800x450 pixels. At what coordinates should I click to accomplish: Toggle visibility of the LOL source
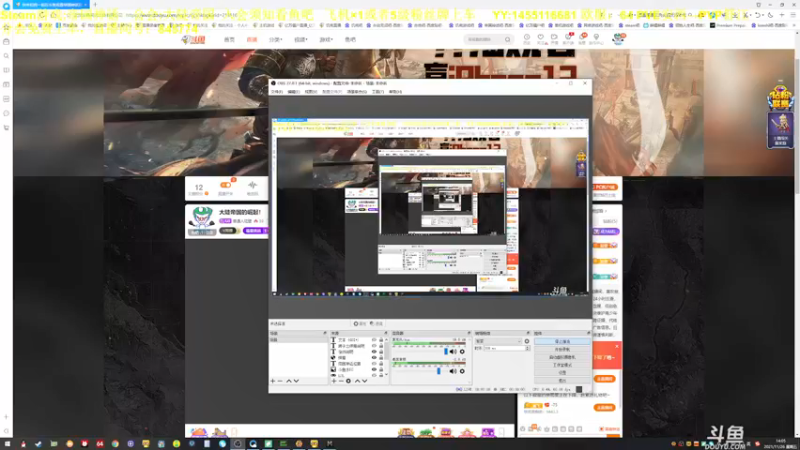[x=374, y=376]
